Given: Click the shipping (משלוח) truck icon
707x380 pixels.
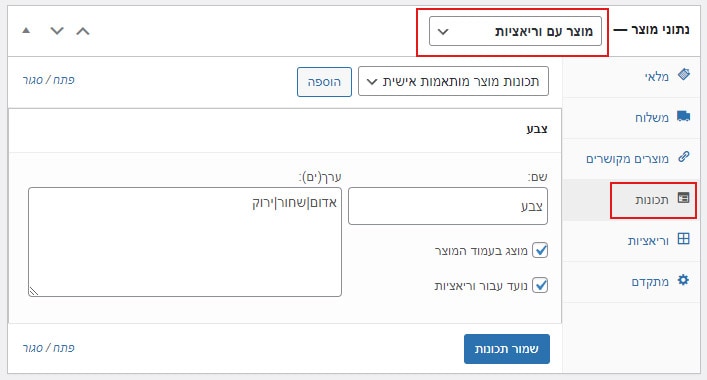Looking at the screenshot, I should (684, 116).
